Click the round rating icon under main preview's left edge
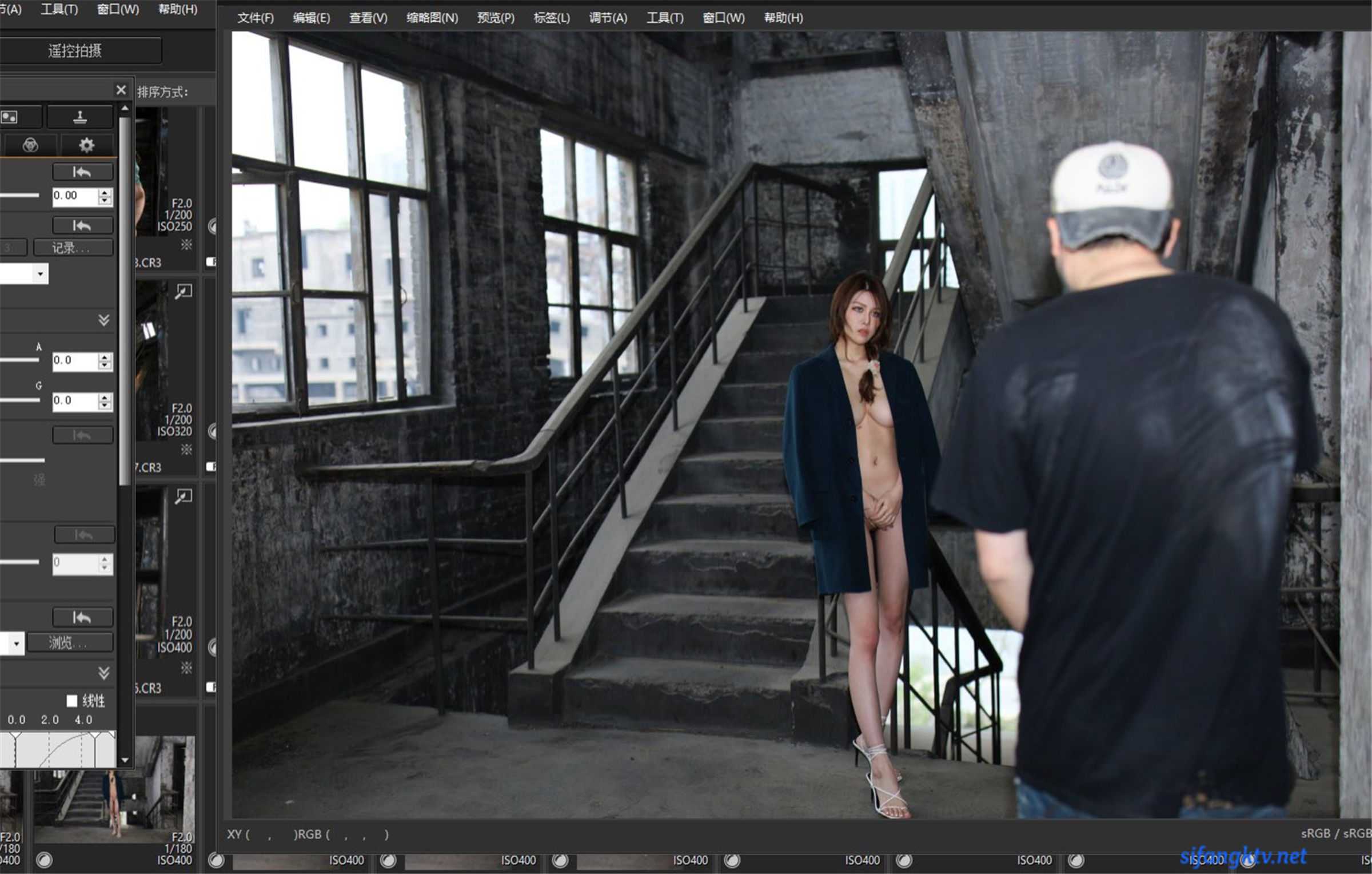This screenshot has width=1372, height=874. [216, 860]
